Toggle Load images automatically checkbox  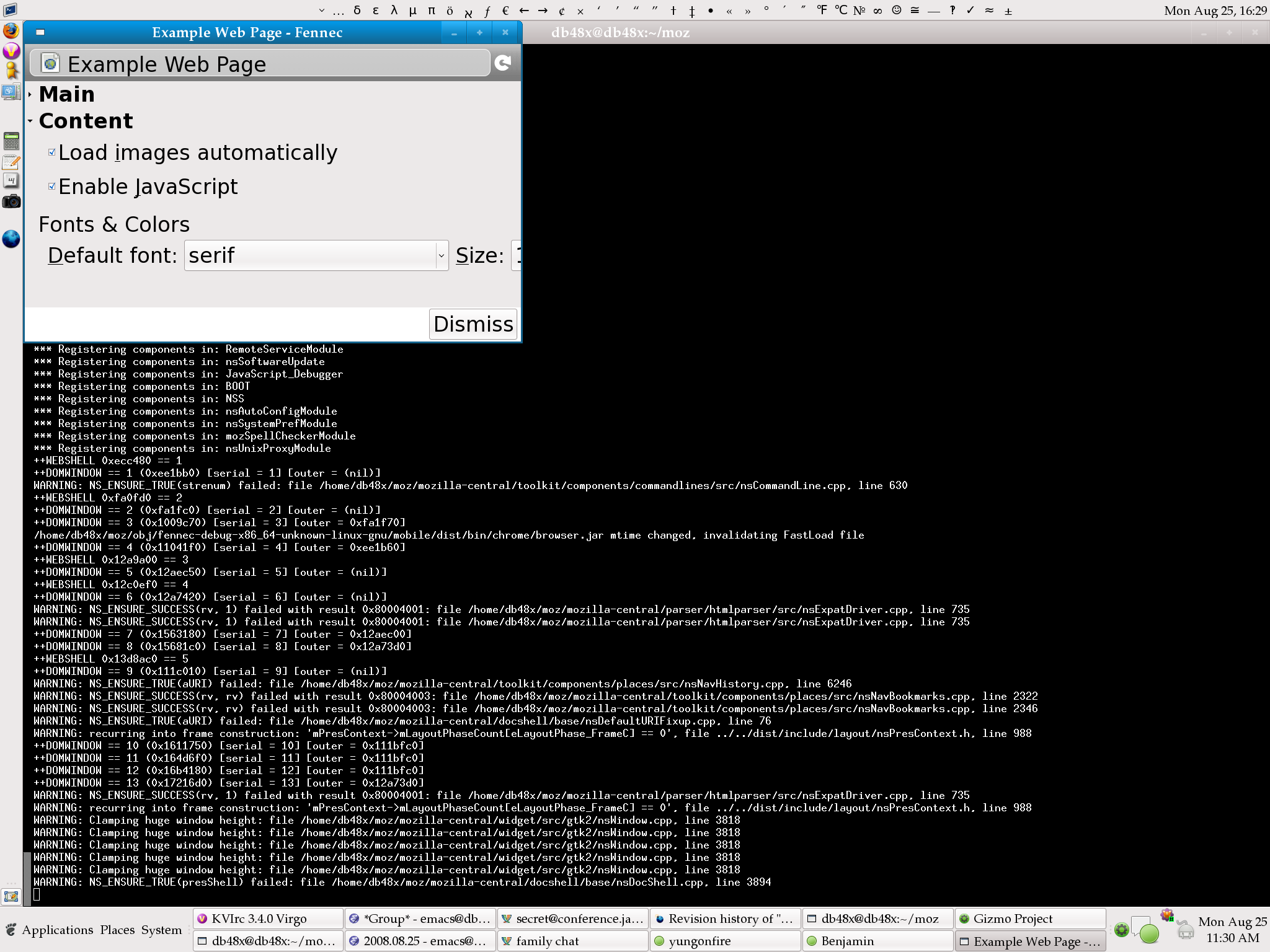click(52, 152)
